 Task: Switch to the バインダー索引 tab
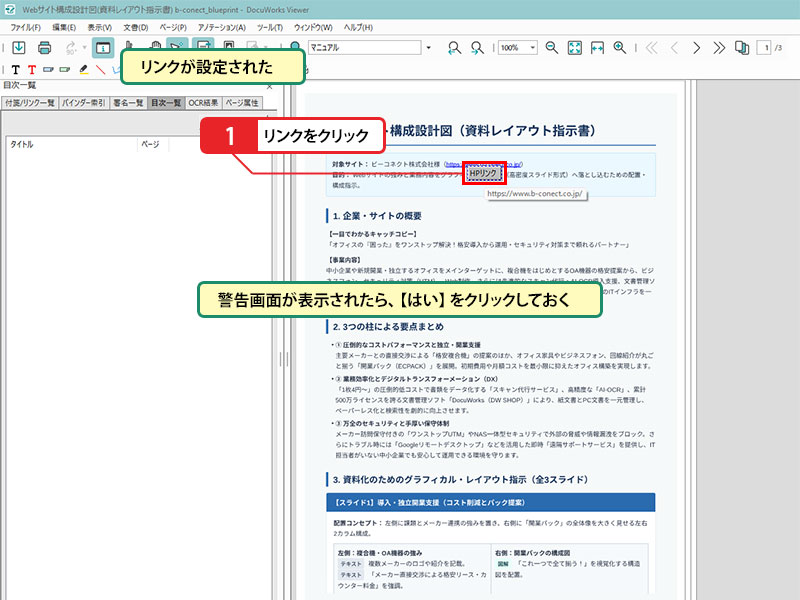[x=84, y=103]
